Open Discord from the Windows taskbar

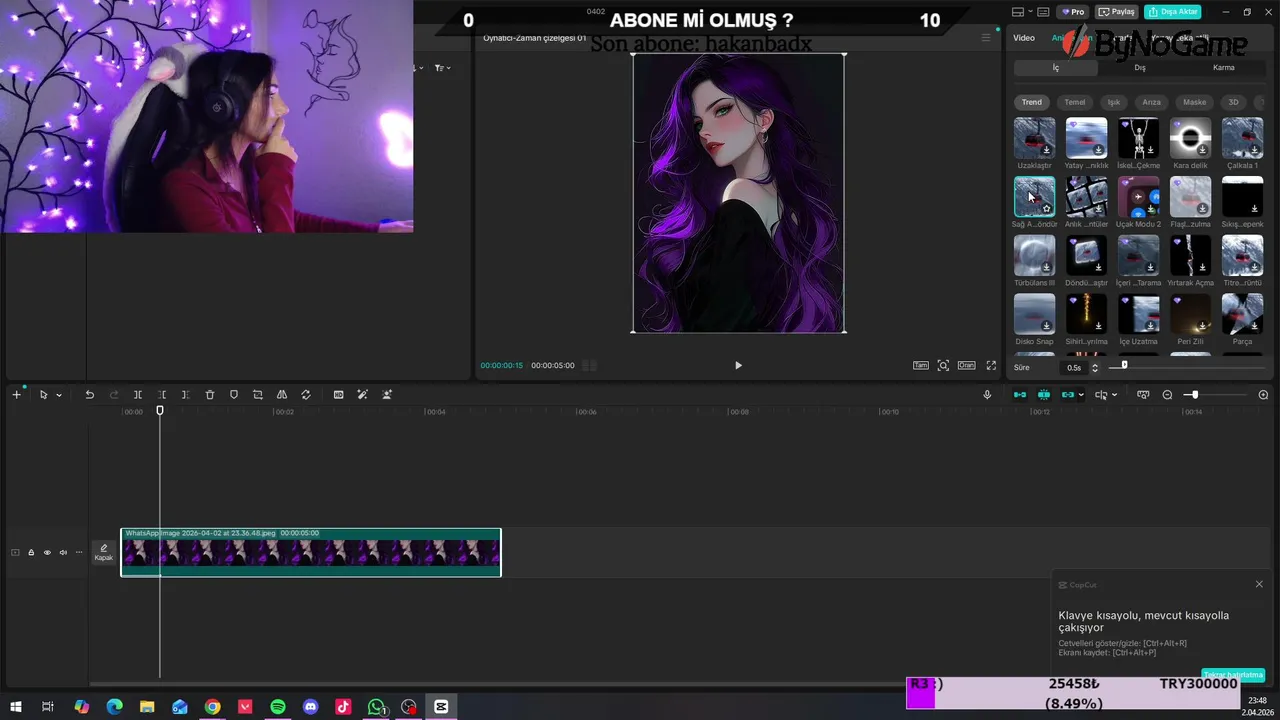coord(311,707)
